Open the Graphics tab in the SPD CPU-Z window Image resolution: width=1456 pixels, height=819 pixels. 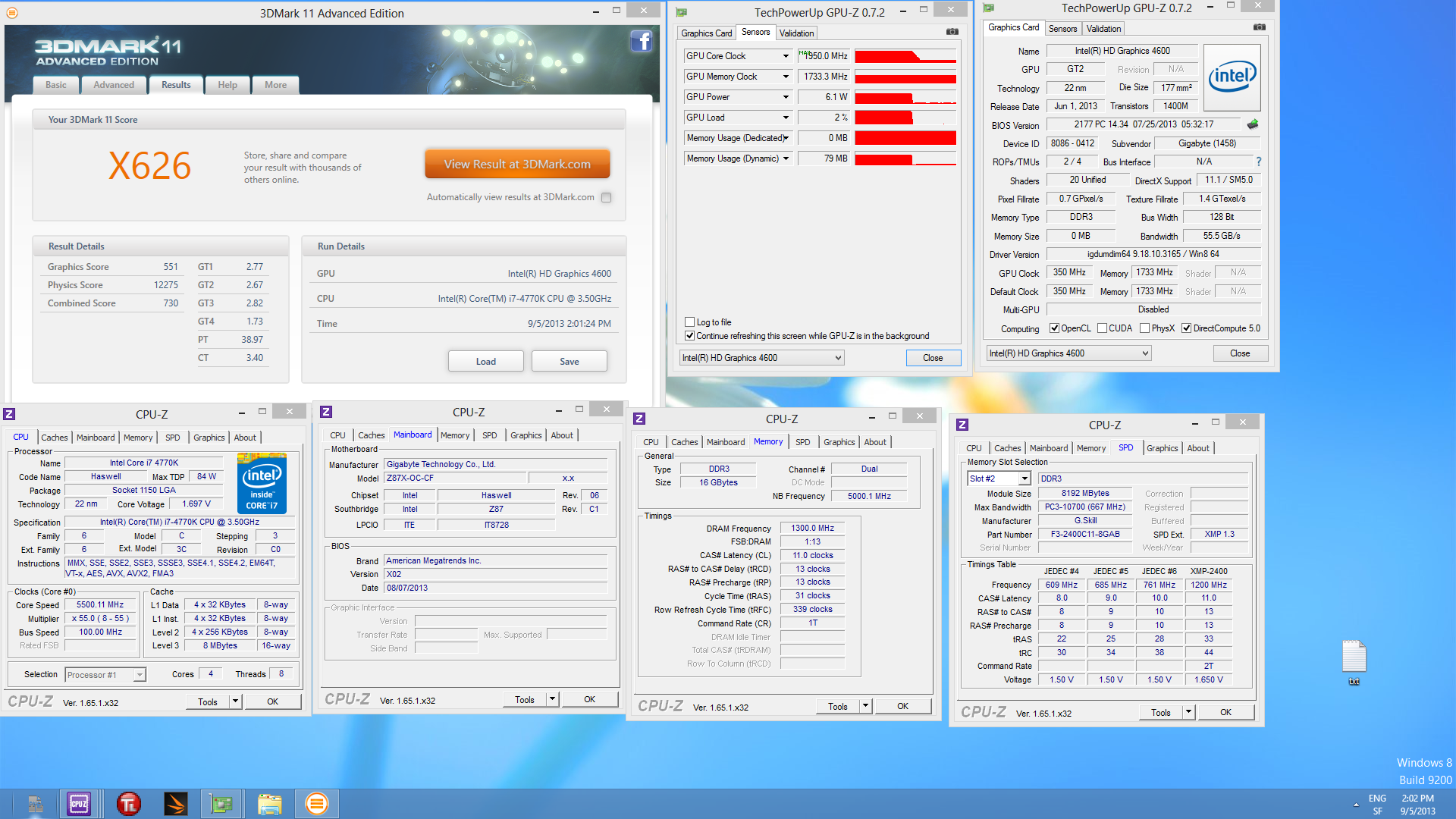[1162, 448]
